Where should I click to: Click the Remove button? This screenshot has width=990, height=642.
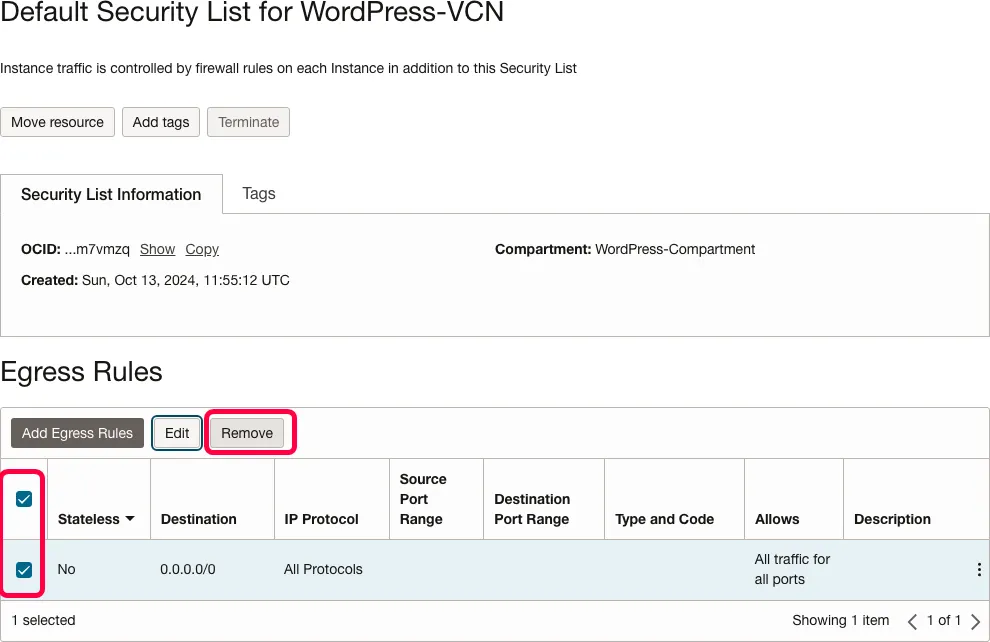tap(247, 433)
